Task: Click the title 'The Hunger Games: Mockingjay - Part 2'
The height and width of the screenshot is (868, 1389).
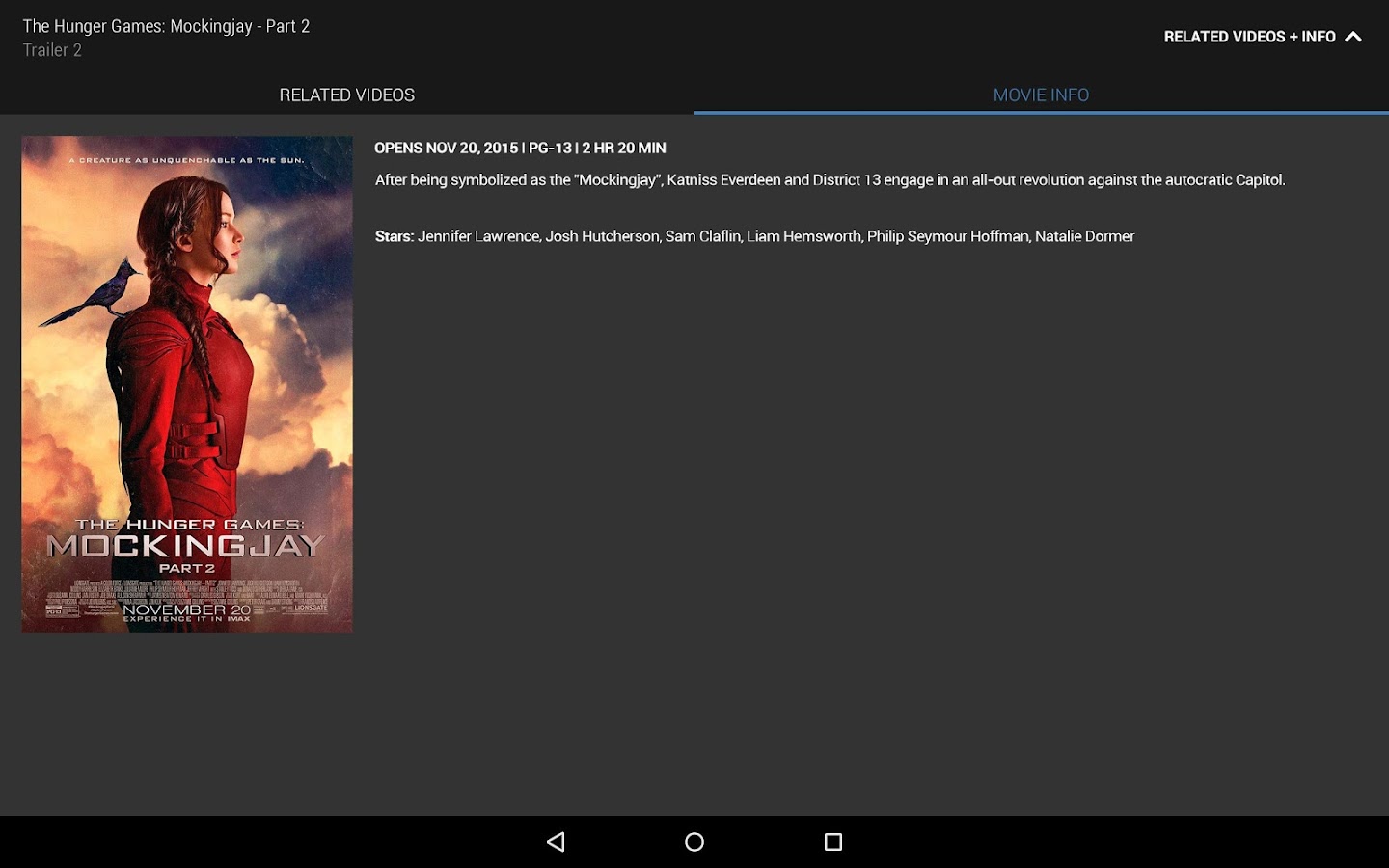Action: (166, 26)
